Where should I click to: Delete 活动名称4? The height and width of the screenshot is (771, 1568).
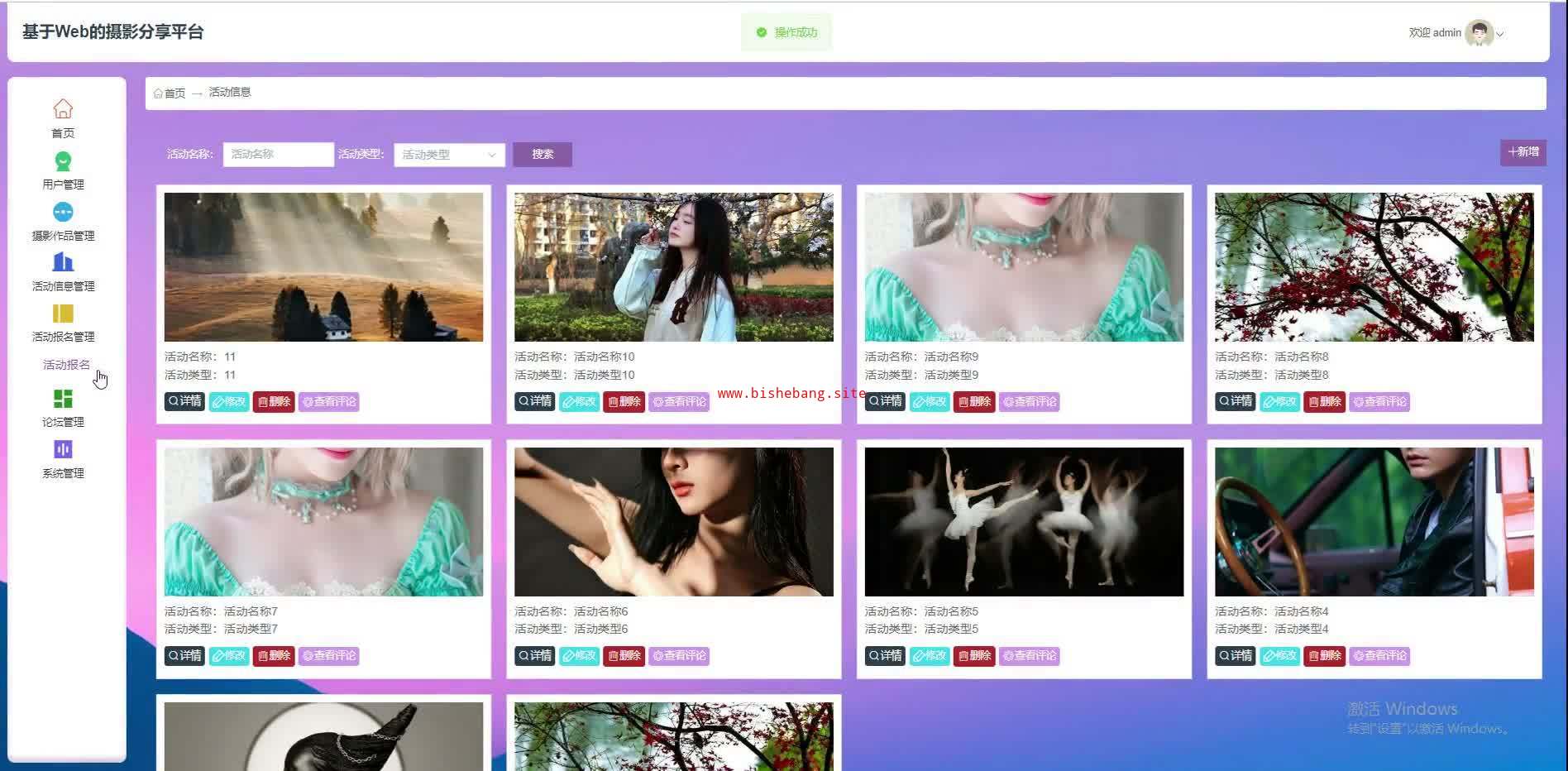click(1324, 656)
